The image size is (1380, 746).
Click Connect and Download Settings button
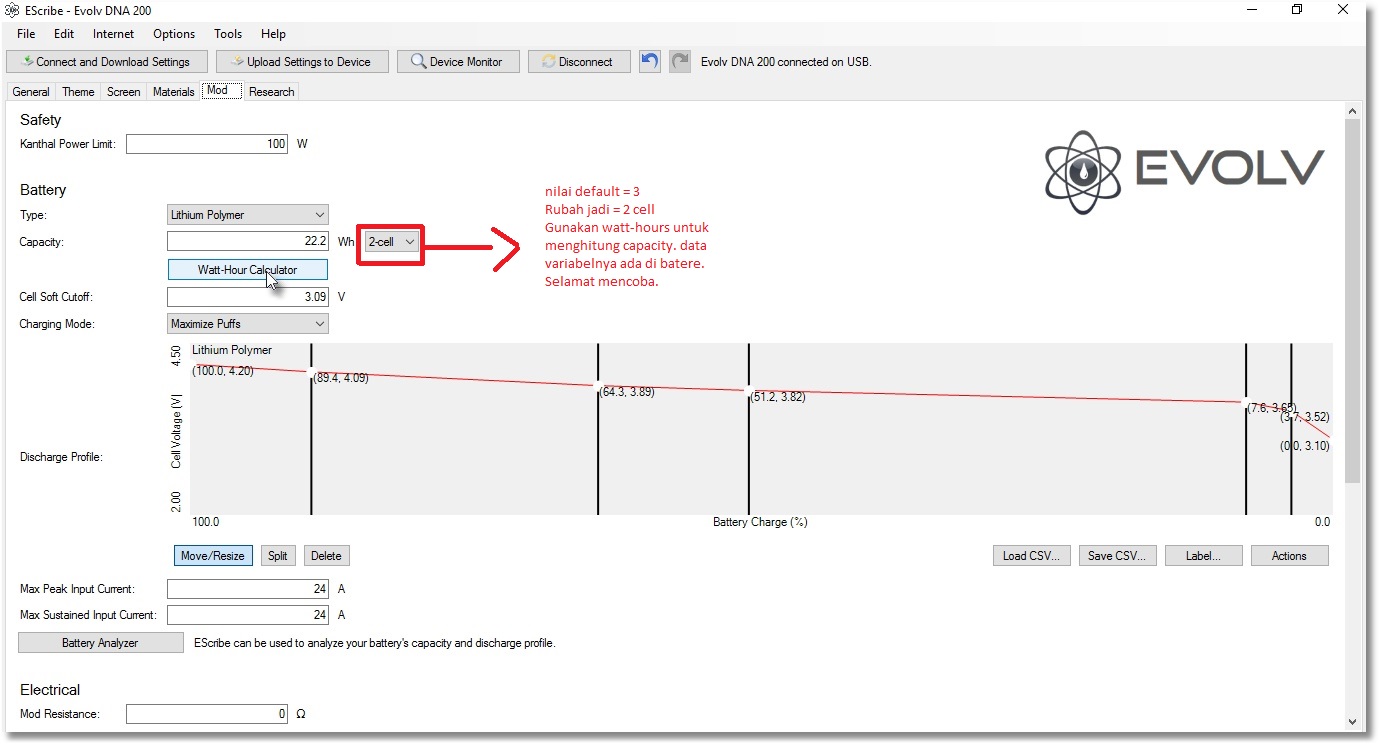[x=106, y=62]
